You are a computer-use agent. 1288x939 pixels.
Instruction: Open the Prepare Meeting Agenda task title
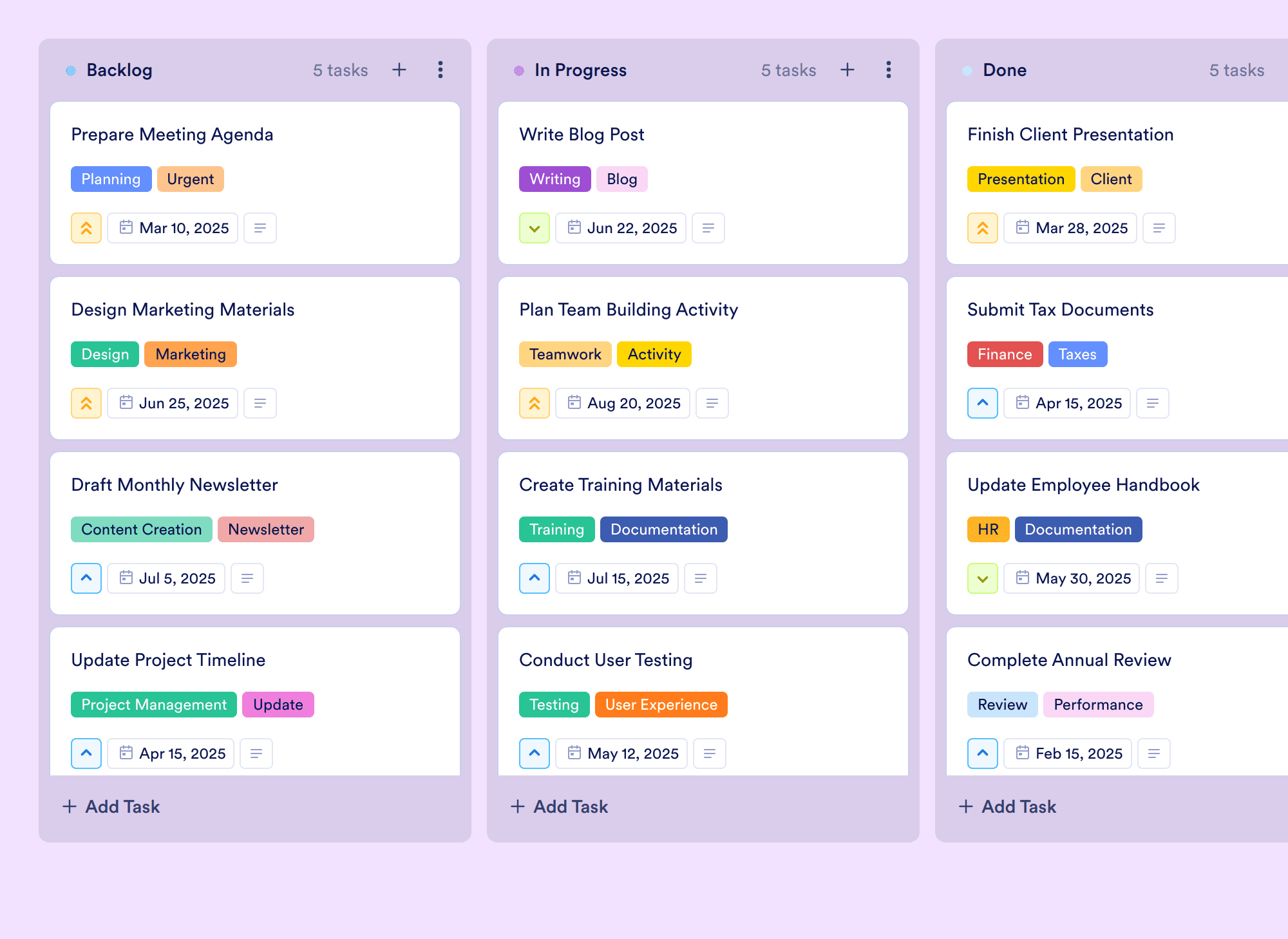[x=172, y=134]
